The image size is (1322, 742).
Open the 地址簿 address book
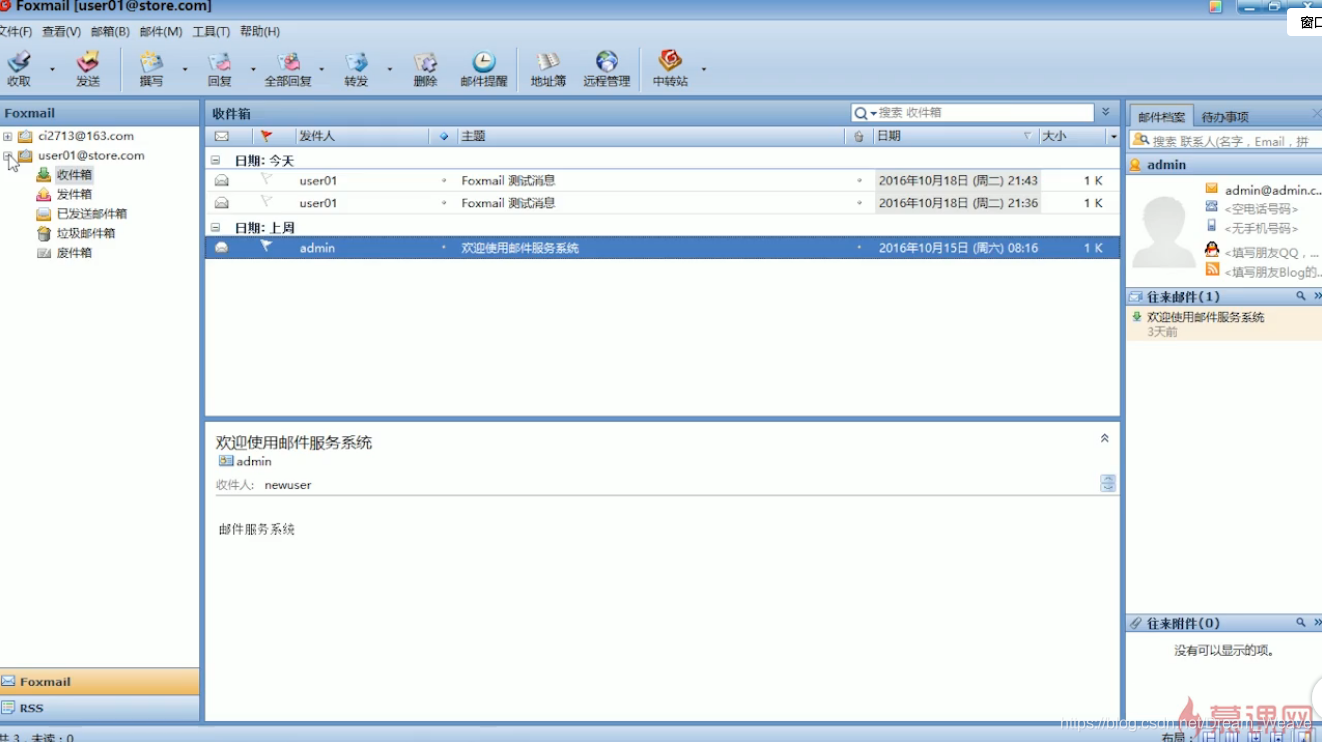pyautogui.click(x=548, y=68)
